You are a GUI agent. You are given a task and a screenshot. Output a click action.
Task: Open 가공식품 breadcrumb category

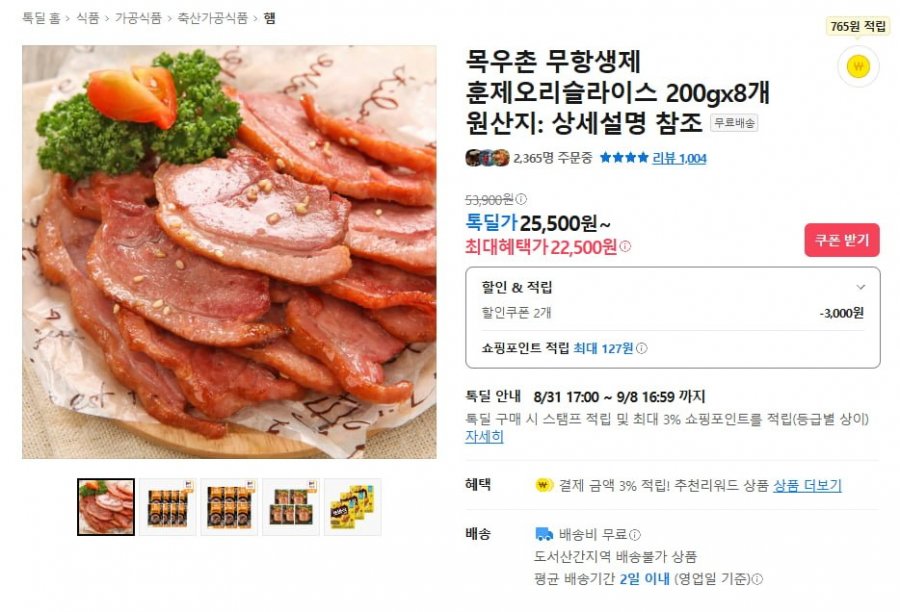(x=138, y=18)
